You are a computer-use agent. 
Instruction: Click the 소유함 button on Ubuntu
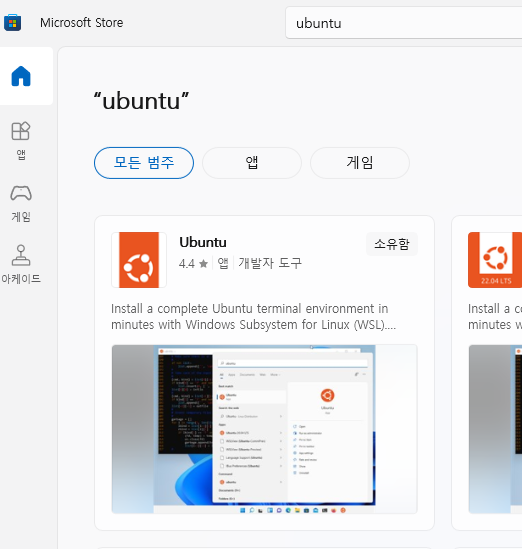(x=392, y=244)
